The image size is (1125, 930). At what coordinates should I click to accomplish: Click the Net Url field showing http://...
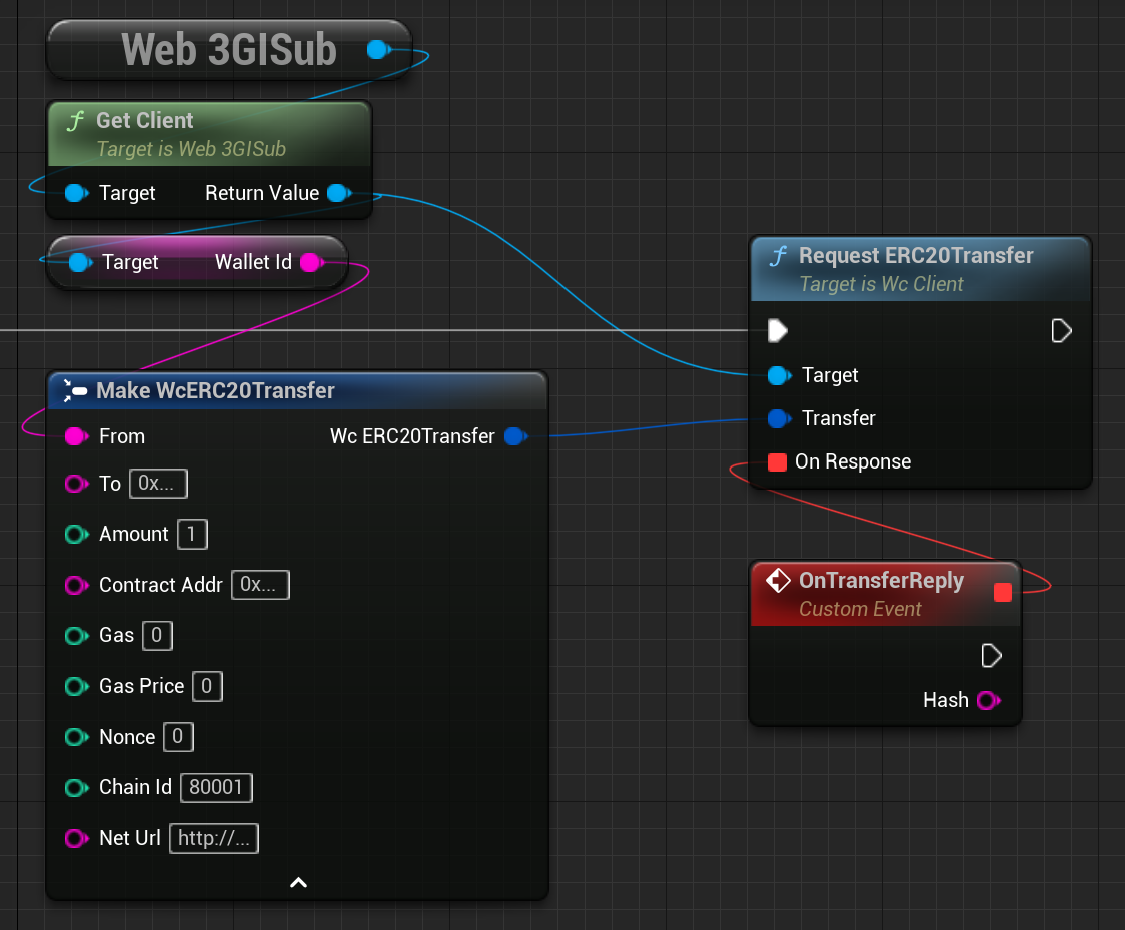point(213,838)
